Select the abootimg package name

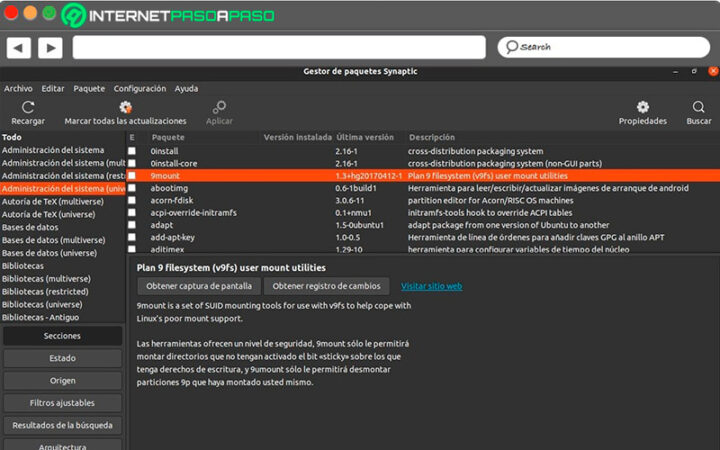click(x=169, y=188)
